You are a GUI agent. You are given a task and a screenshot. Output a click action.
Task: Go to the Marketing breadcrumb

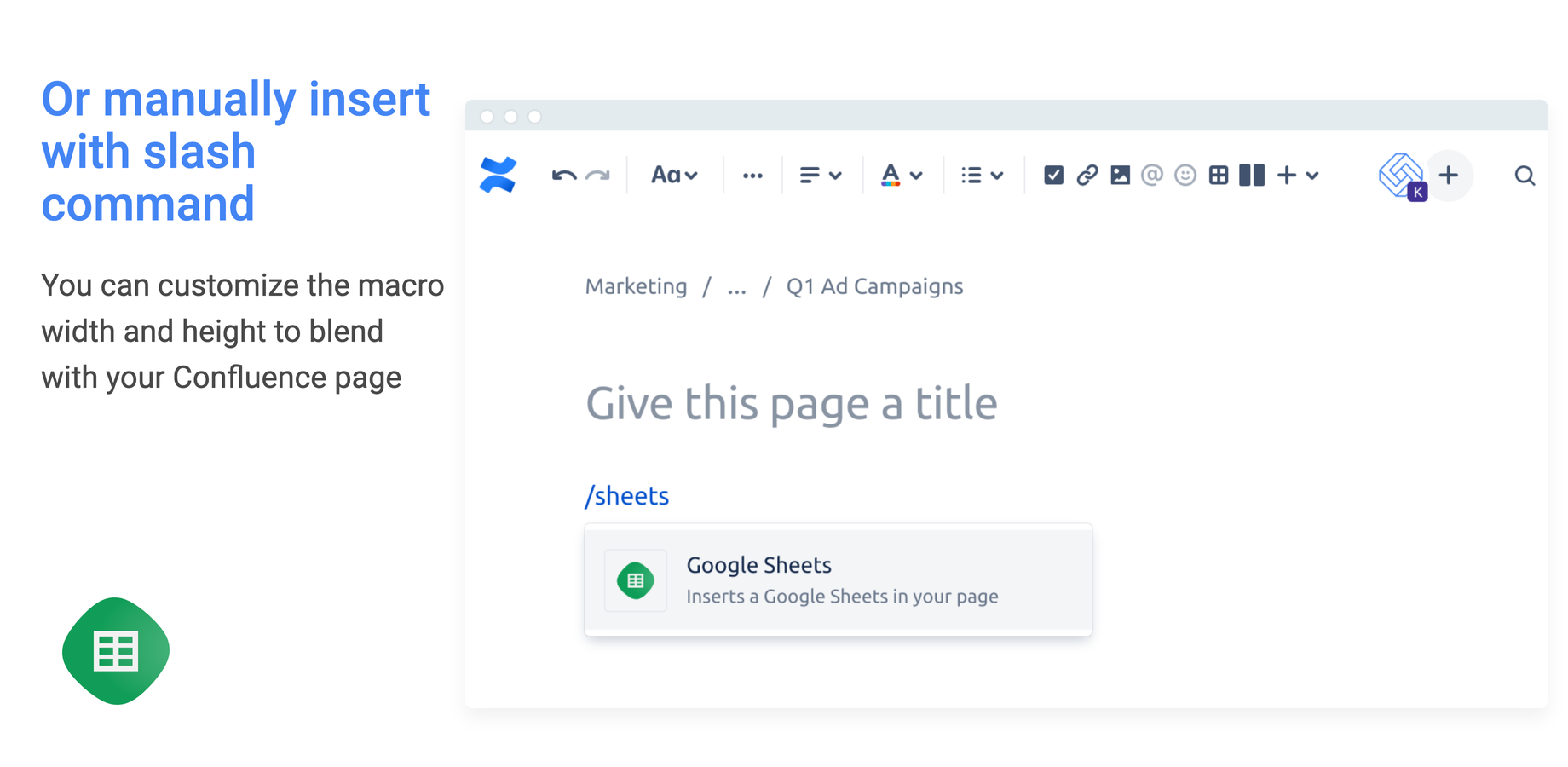(636, 286)
